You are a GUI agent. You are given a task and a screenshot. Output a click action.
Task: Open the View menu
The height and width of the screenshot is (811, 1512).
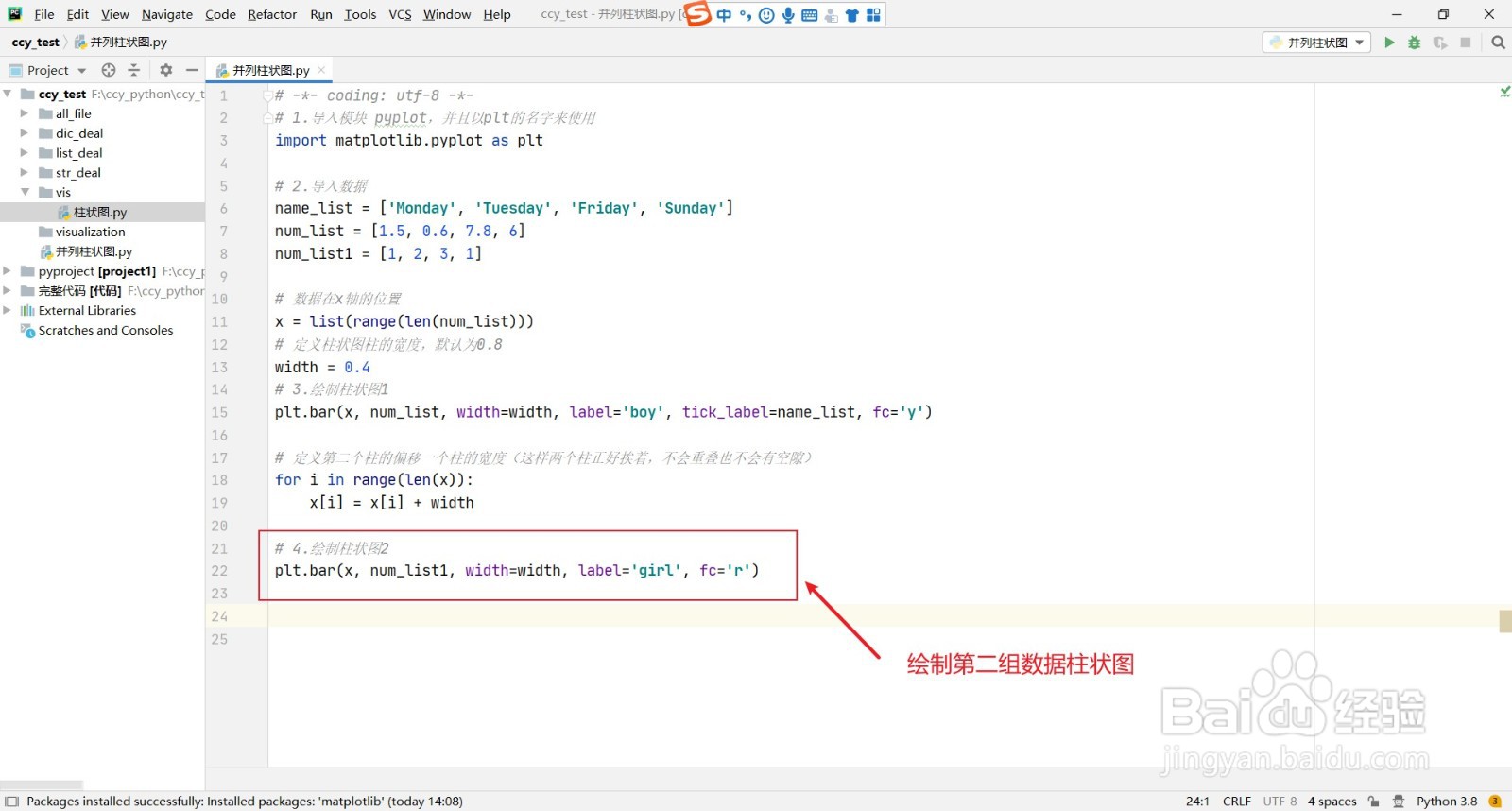(x=115, y=14)
